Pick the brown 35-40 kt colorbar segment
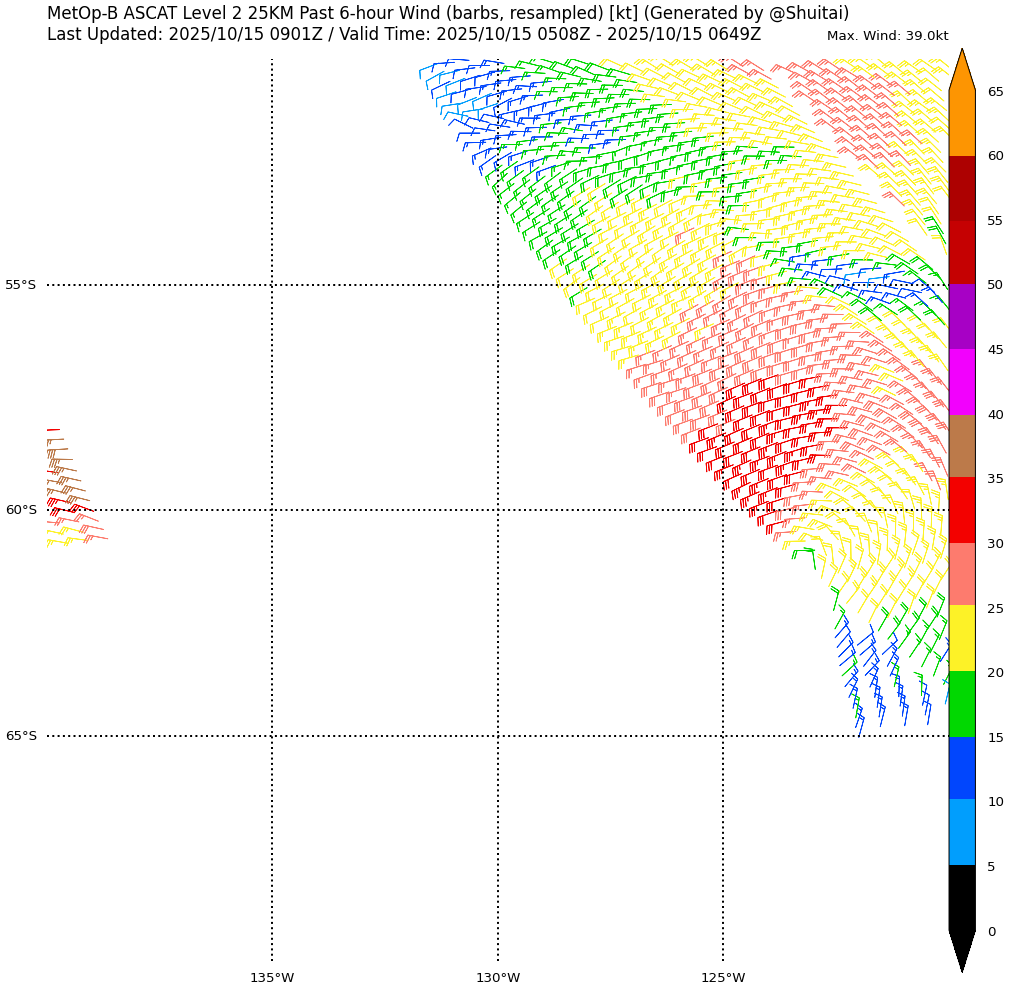Screen dimensions: 1009x989 961,446
